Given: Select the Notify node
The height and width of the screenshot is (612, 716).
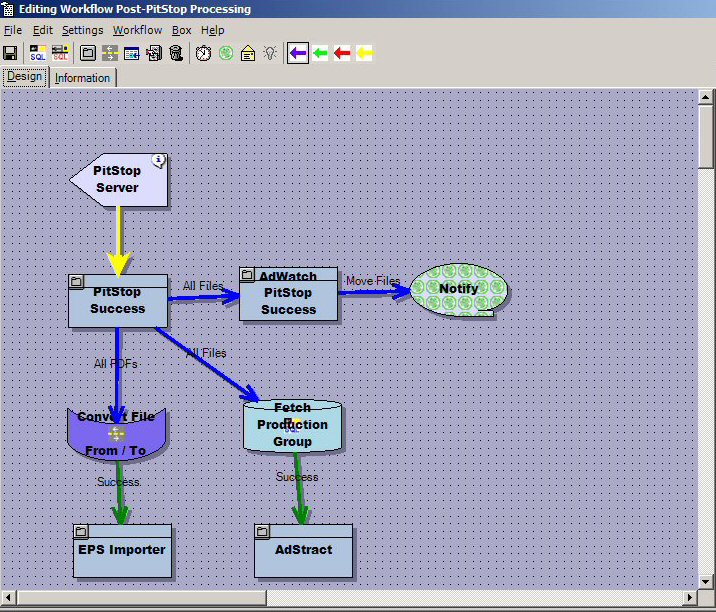Looking at the screenshot, I should (x=458, y=289).
